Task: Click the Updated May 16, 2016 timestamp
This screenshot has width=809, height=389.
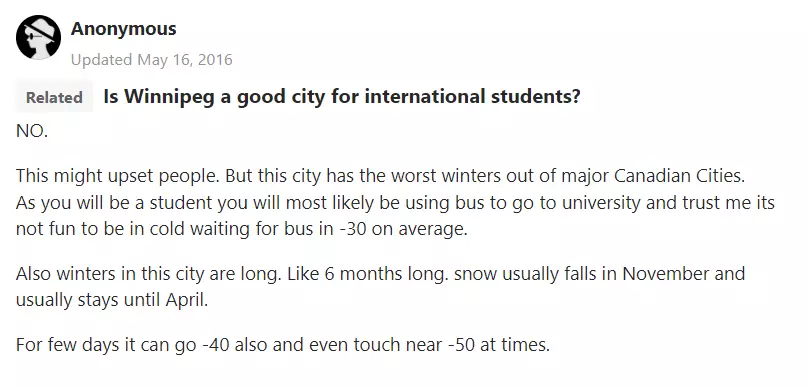Action: tap(152, 60)
